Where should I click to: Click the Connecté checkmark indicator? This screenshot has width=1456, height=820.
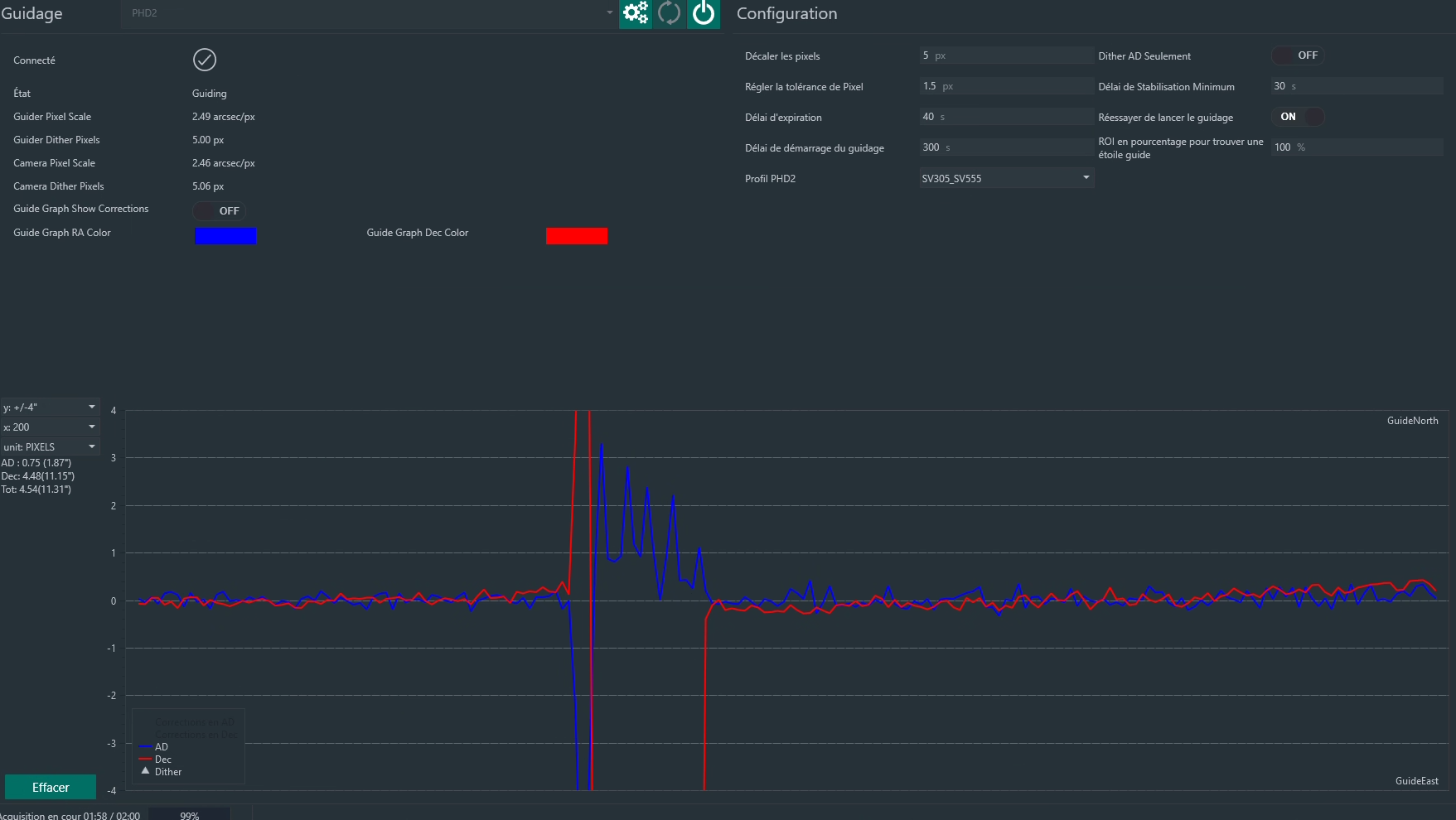point(205,60)
